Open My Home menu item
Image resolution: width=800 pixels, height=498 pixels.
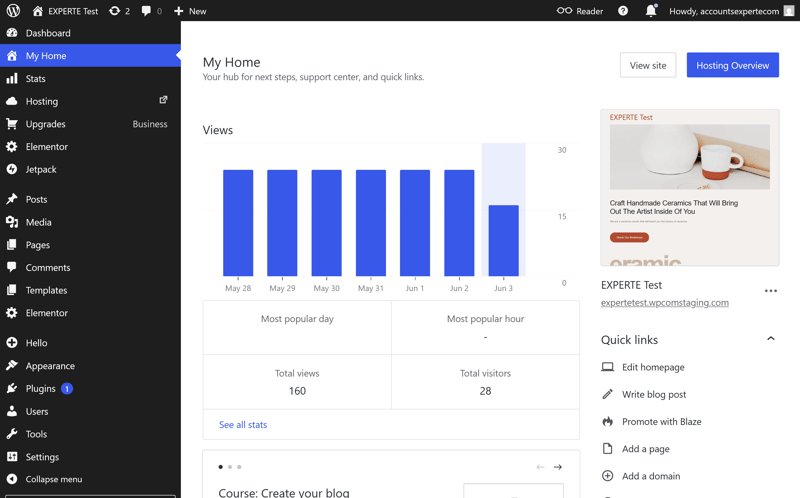pos(90,56)
